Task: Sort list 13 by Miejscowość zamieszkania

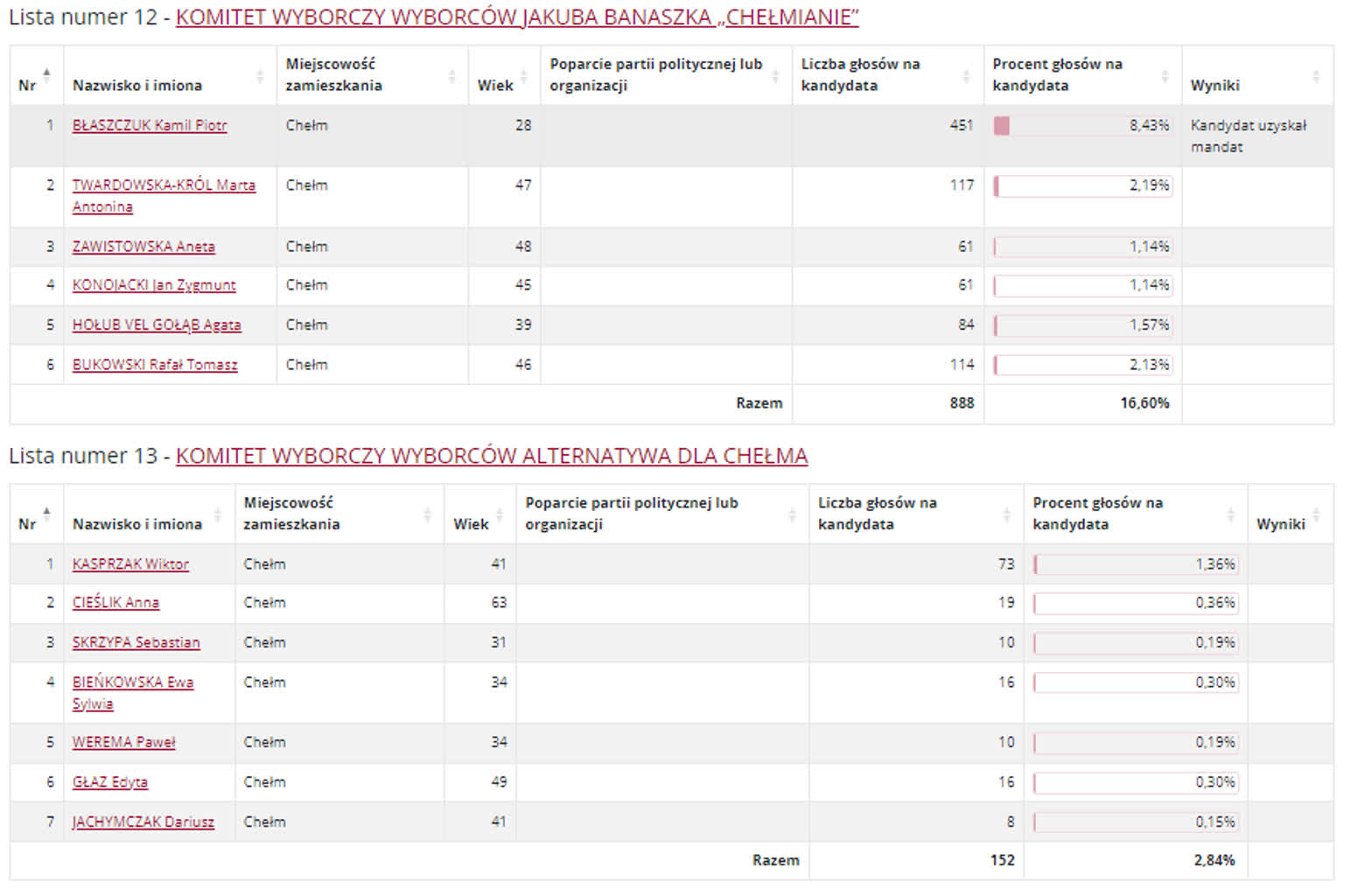Action: [x=427, y=514]
